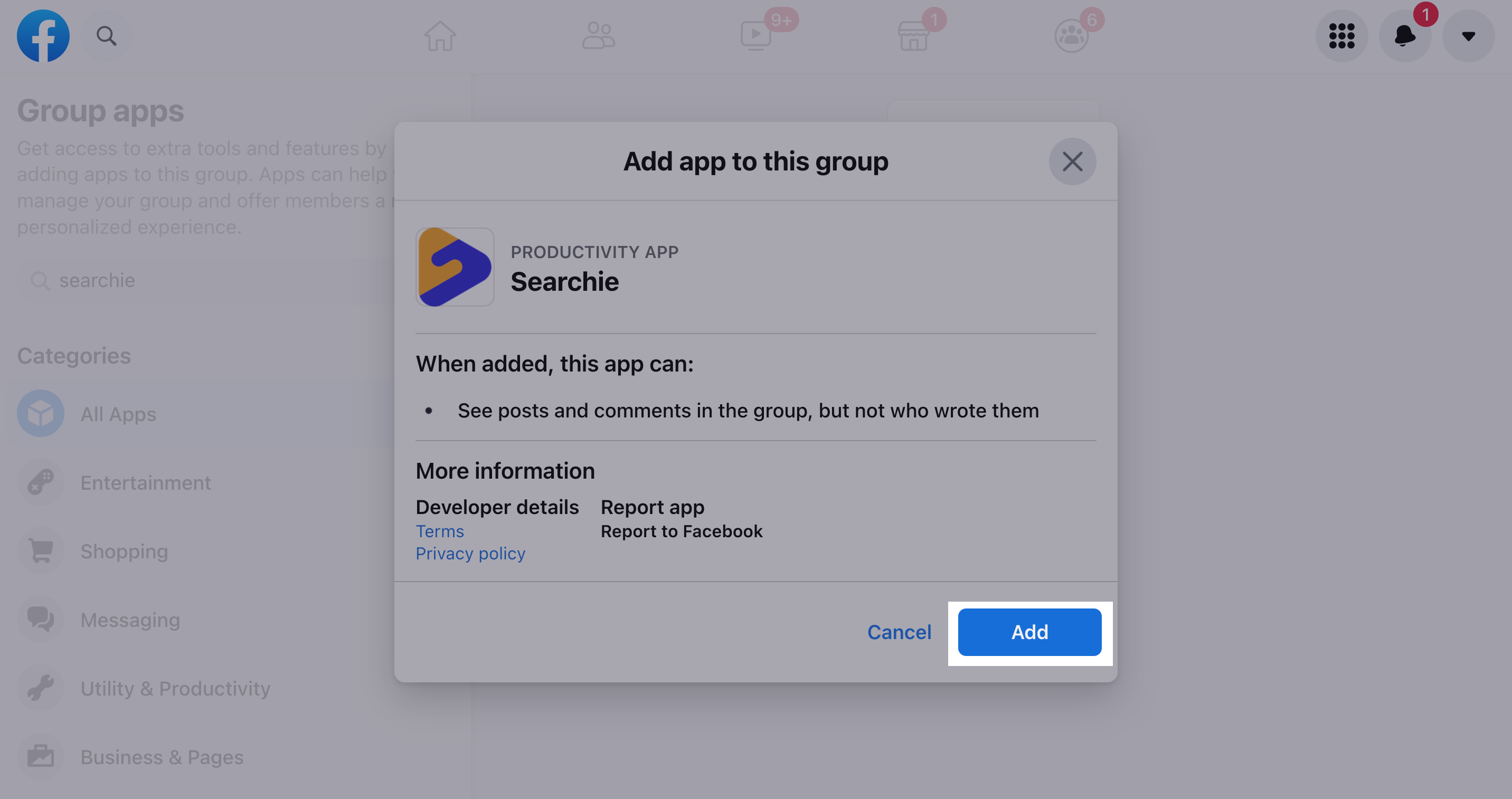This screenshot has width=1512, height=799.
Task: Click the Business briefcase icon
Action: coord(41,757)
